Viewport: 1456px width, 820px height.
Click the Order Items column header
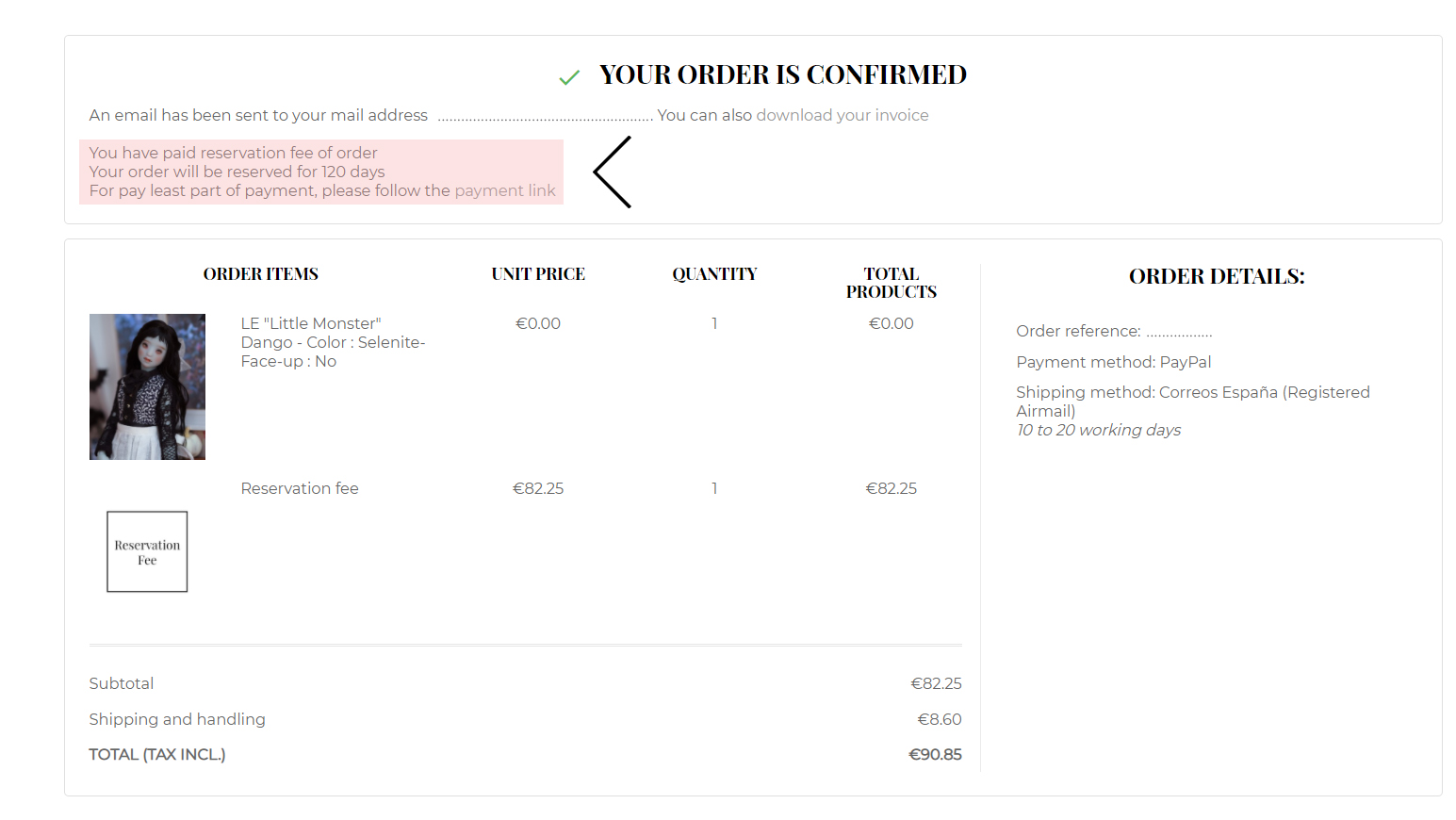click(261, 274)
